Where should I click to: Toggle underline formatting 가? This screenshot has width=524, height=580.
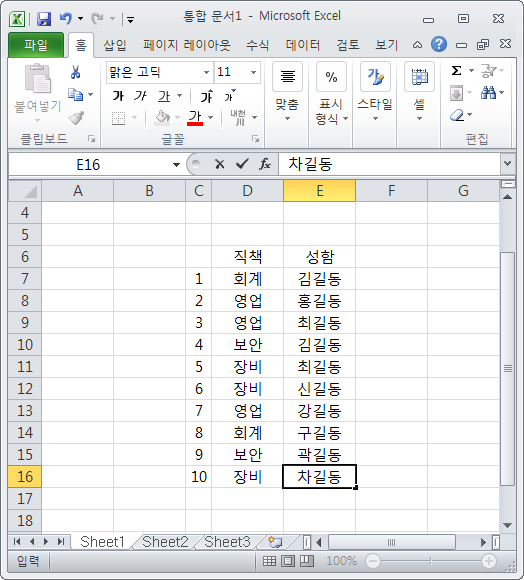(164, 96)
